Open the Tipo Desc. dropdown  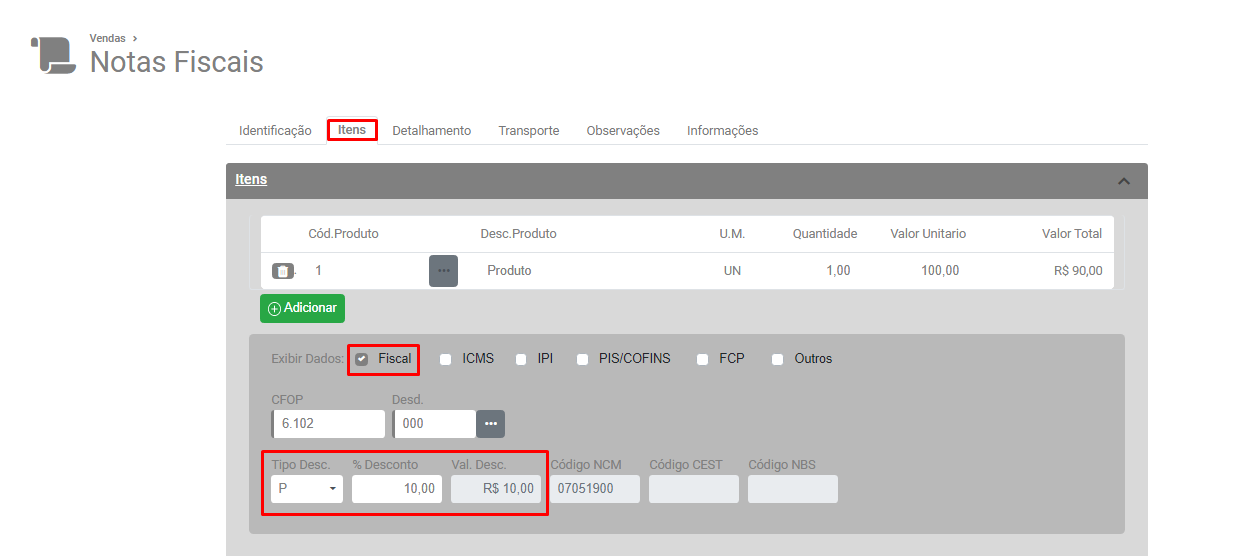307,489
